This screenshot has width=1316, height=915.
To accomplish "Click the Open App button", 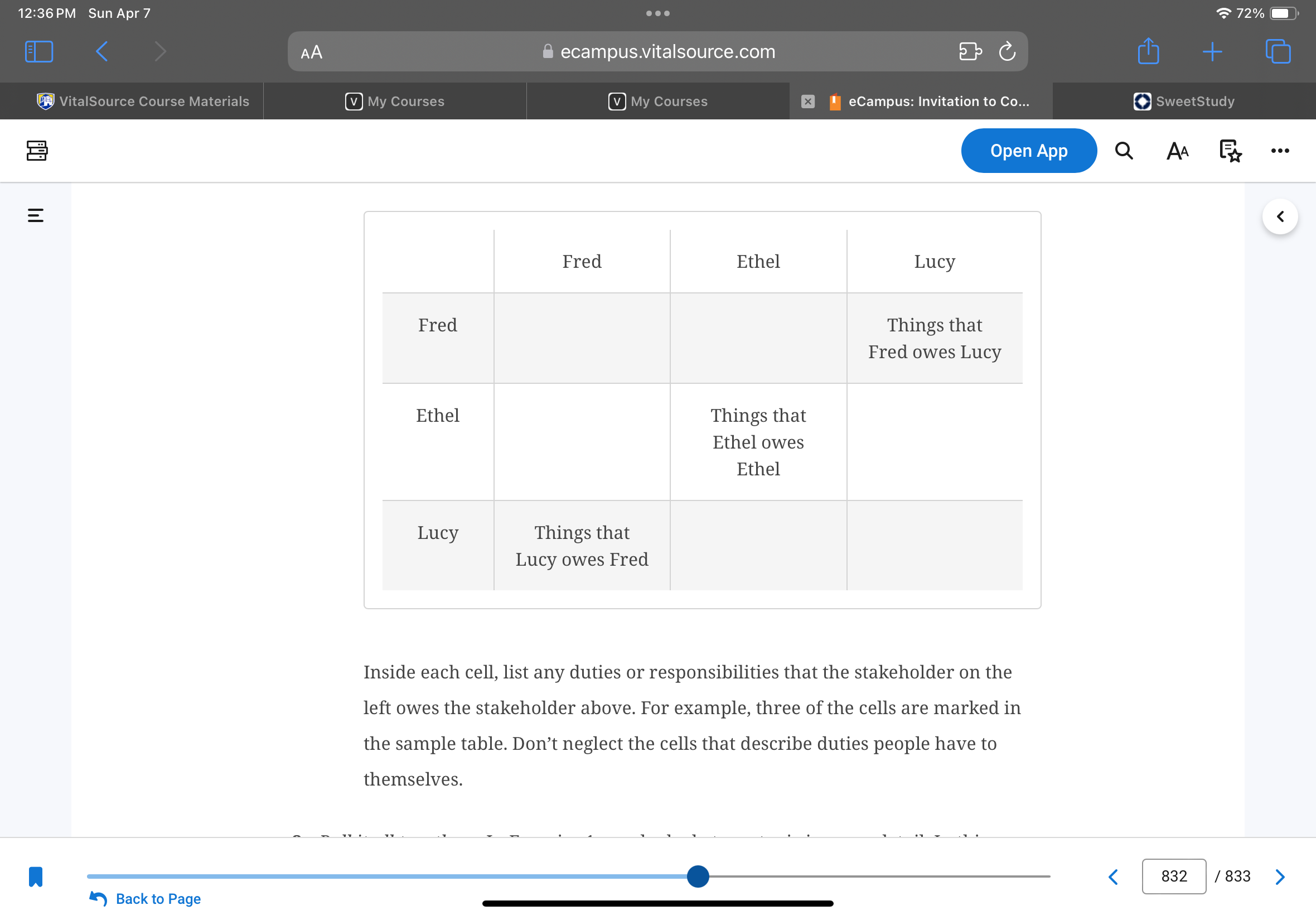I will (1028, 151).
